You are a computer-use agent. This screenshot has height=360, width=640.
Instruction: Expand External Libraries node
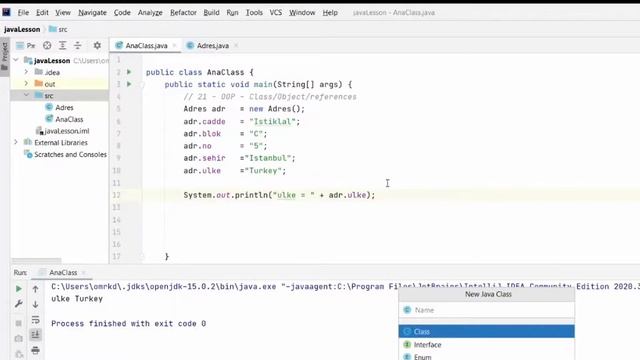16,142
